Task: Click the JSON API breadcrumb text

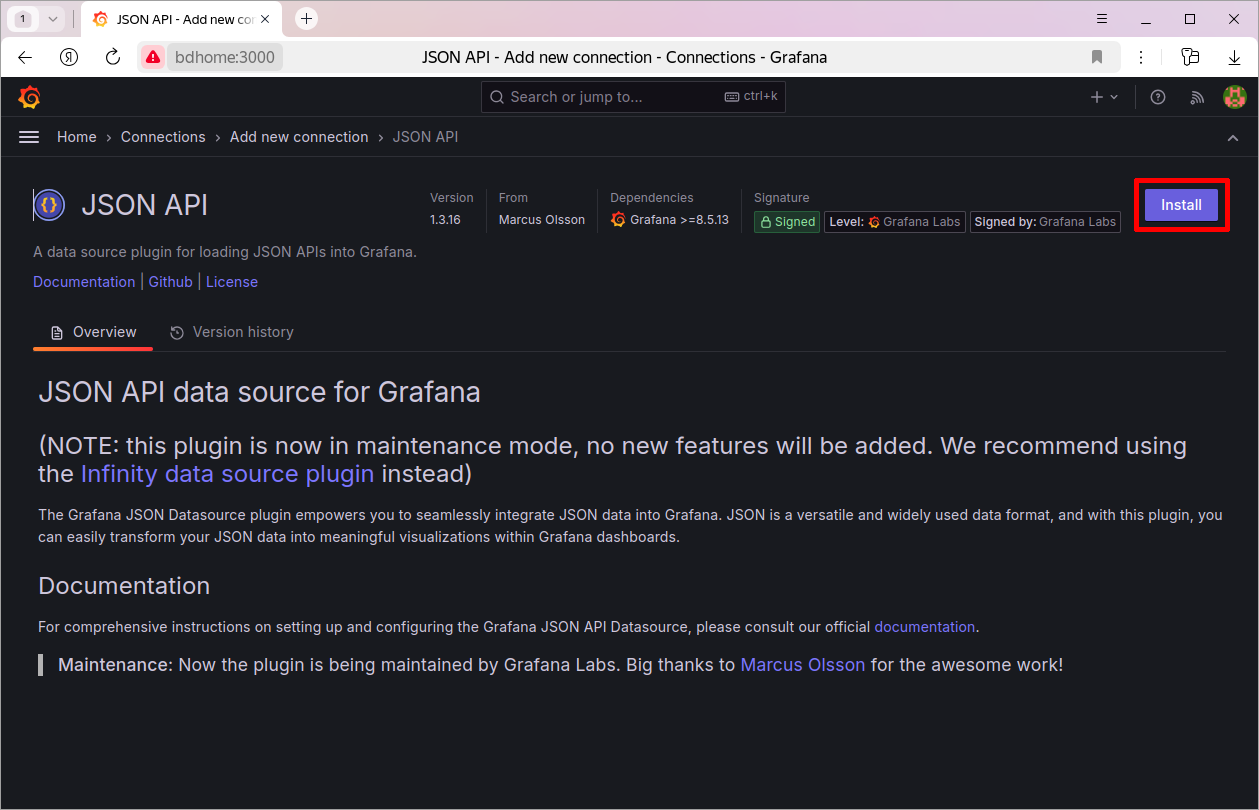Action: point(426,137)
